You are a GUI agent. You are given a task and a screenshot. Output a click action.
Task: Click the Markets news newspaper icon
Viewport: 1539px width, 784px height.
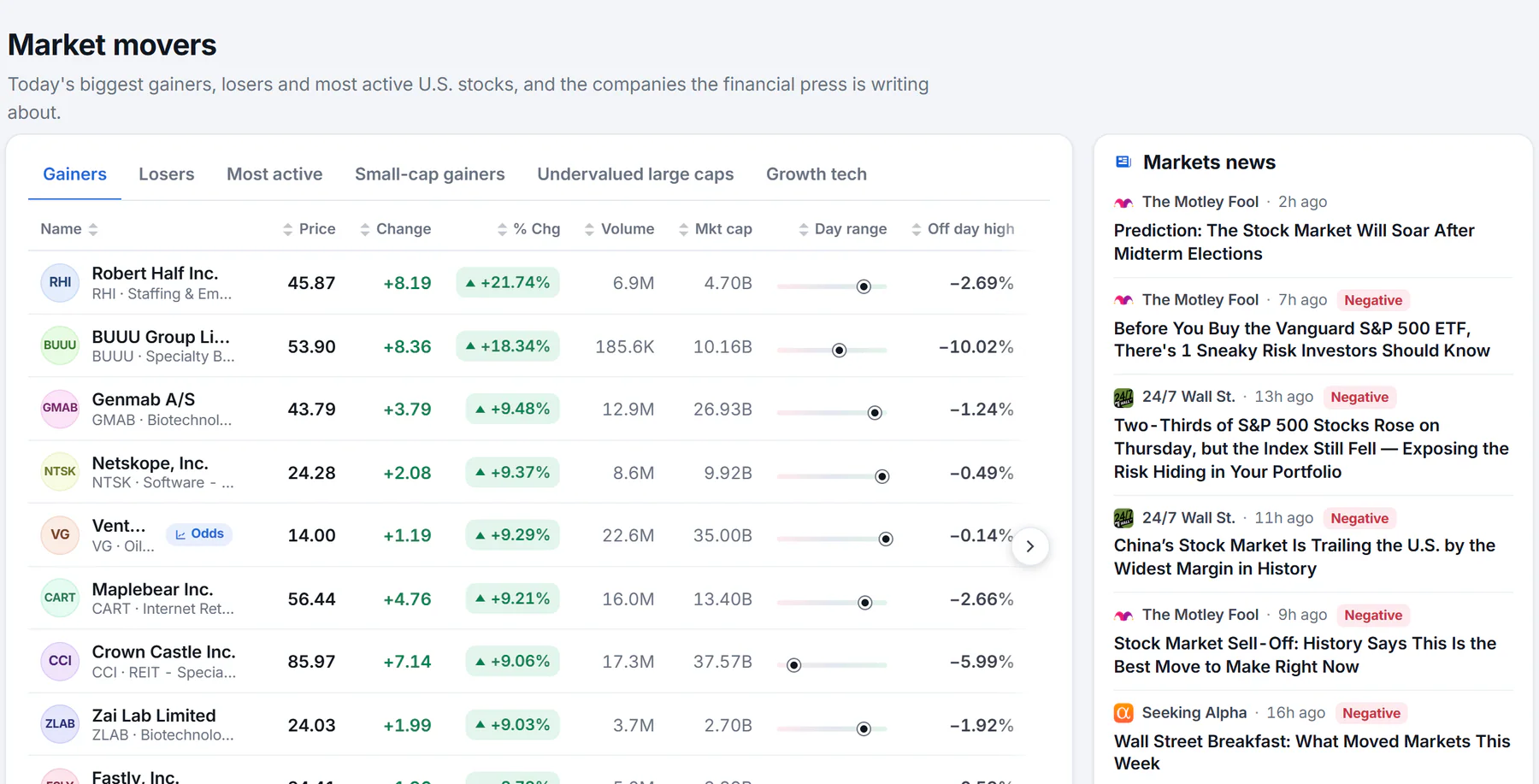[1123, 162]
